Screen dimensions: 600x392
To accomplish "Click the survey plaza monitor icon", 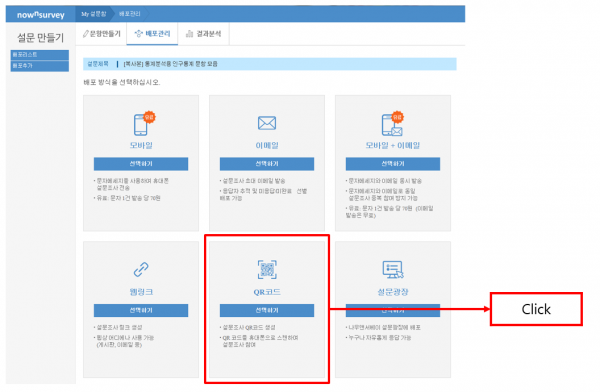I will point(393,270).
